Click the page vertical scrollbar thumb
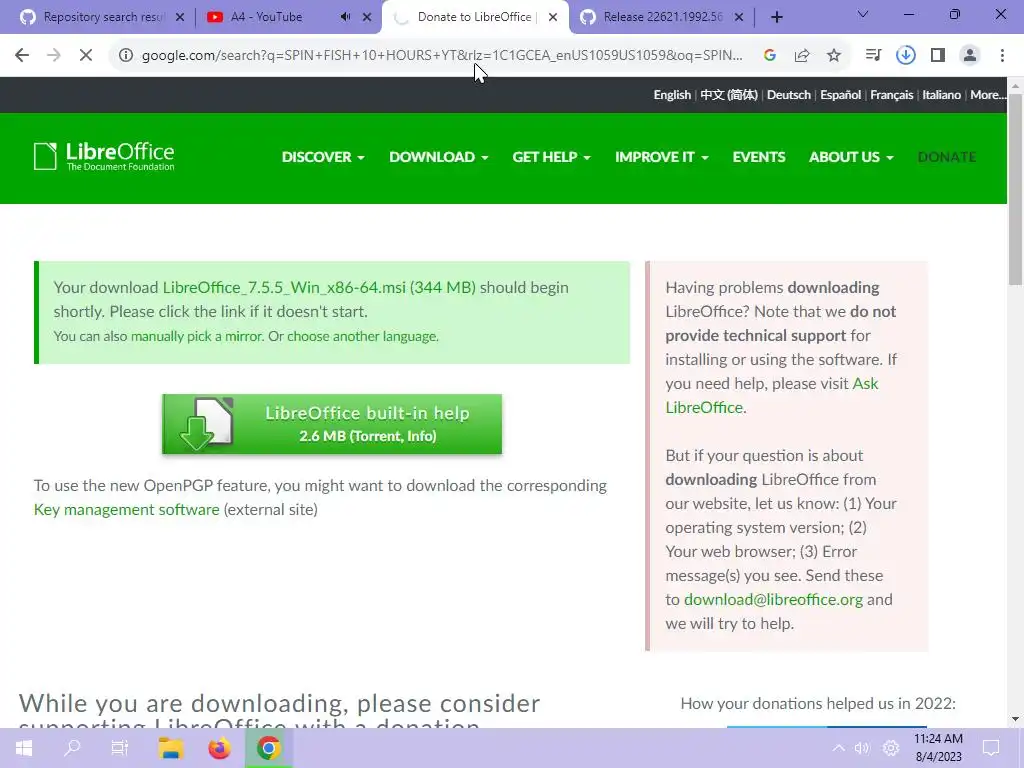1024x768 pixels. point(1015,189)
